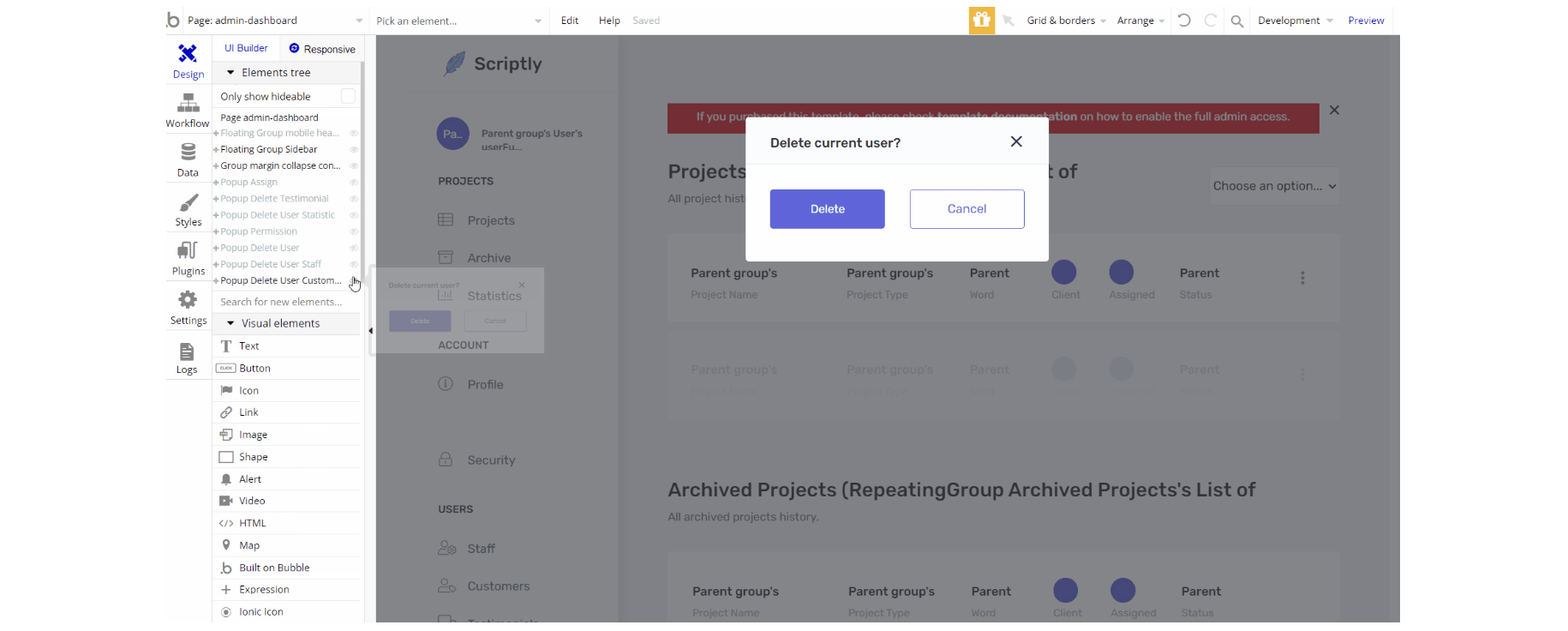The width and height of the screenshot is (1568, 631).
Task: Toggle visibility eye for Floating Group Sidebar
Action: tap(354, 149)
